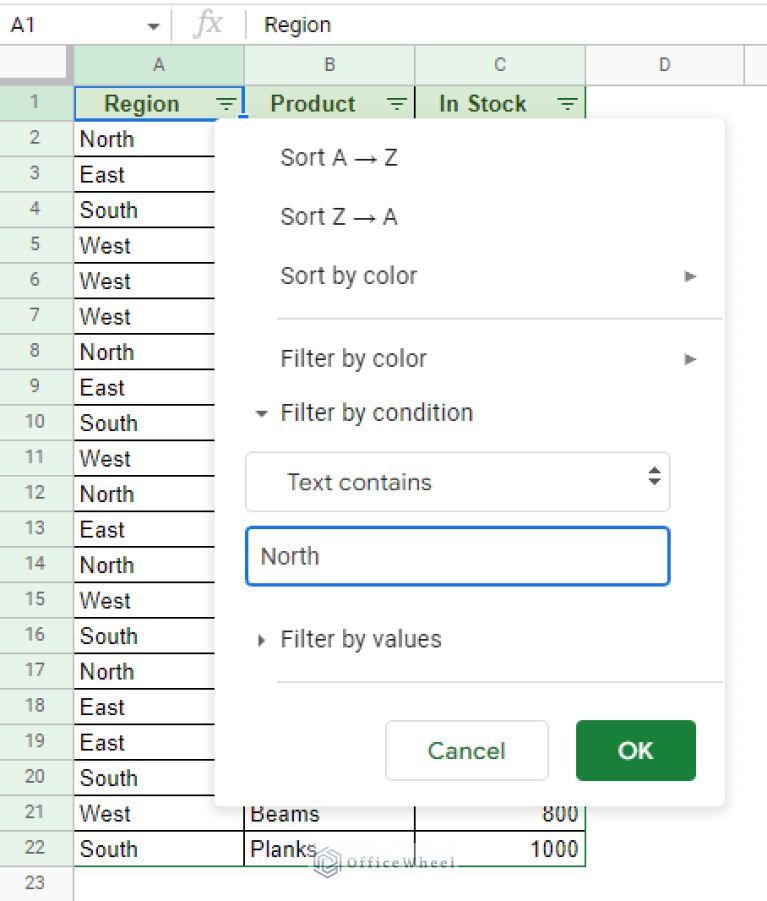Open the Sort by color submenu

tap(690, 276)
